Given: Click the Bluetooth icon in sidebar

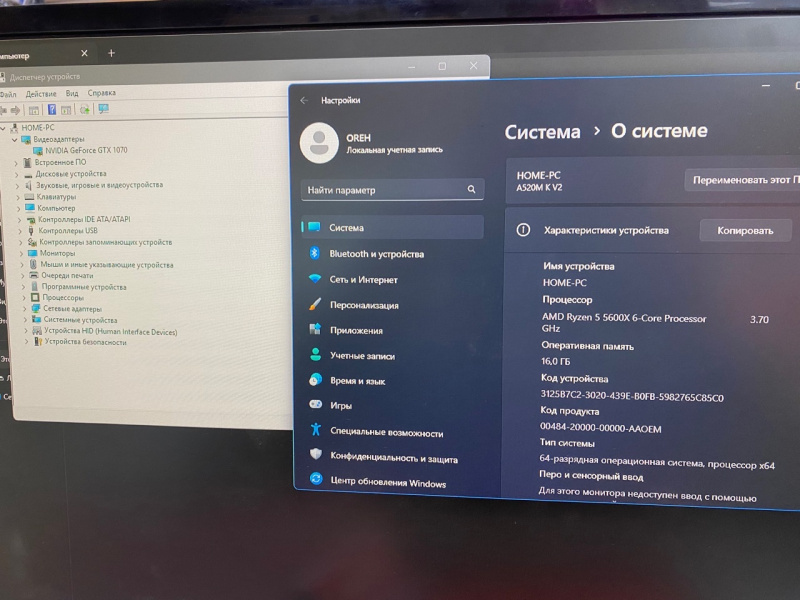Looking at the screenshot, I should point(315,253).
